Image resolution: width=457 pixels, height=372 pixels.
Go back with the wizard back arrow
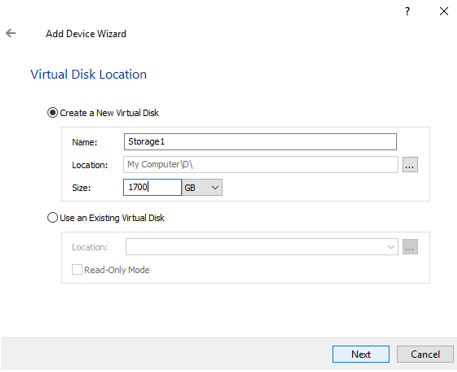tap(11, 33)
